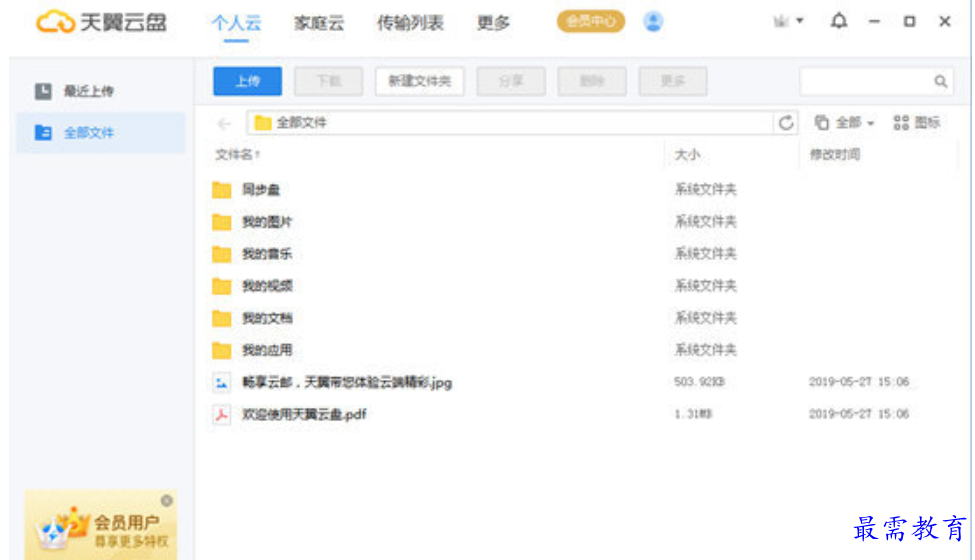This screenshot has height=560, width=975.
Task: Select 最近上传 in sidebar
Action: pyautogui.click(x=101, y=91)
